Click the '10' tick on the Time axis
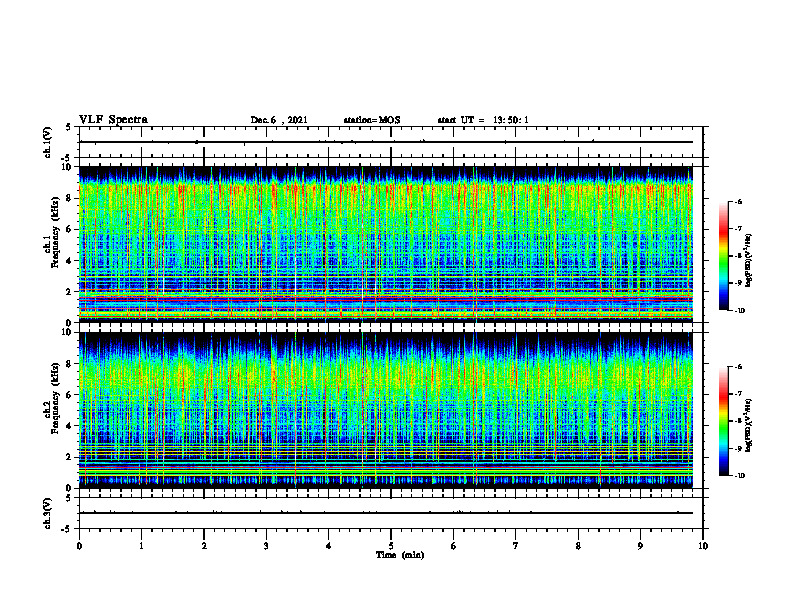 pyautogui.click(x=703, y=546)
